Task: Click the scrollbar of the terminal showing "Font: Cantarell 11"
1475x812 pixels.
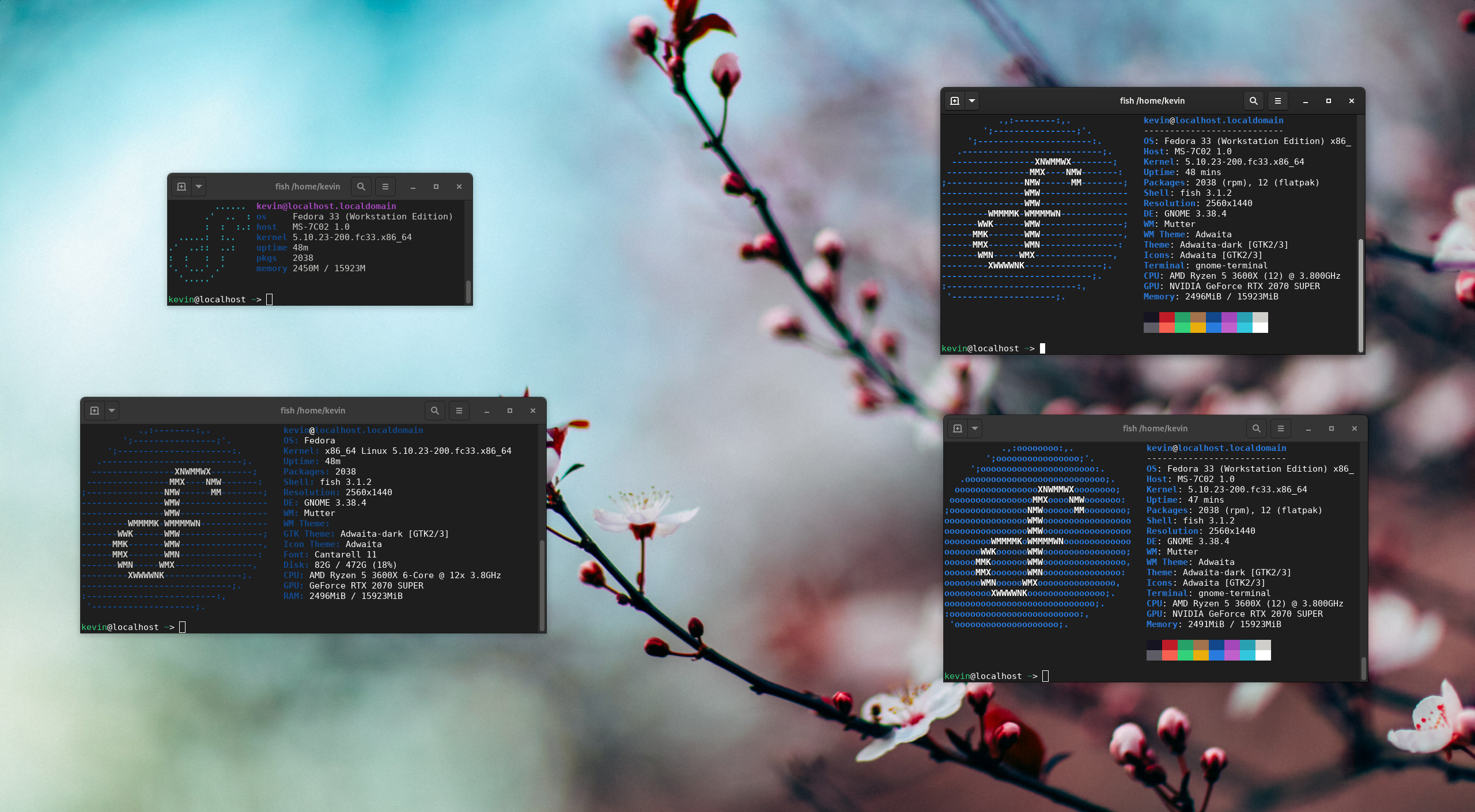Action: point(542,585)
